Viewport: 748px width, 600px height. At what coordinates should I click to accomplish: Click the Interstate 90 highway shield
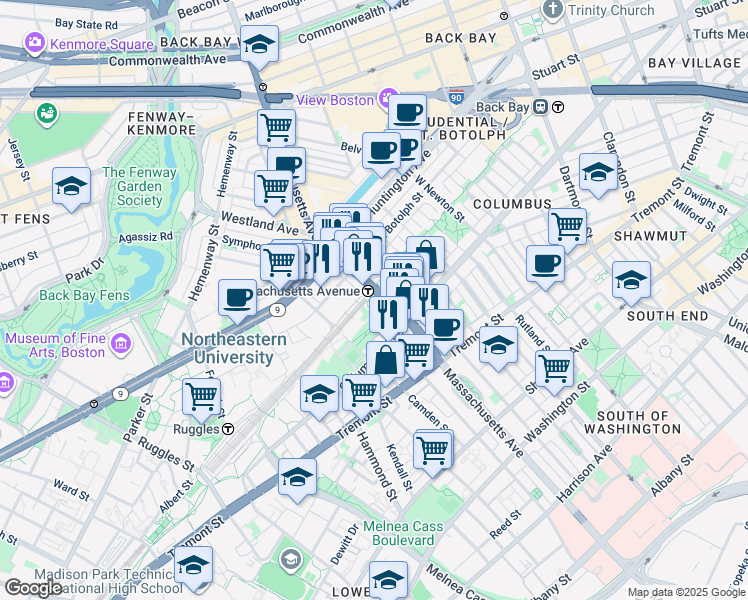[457, 97]
